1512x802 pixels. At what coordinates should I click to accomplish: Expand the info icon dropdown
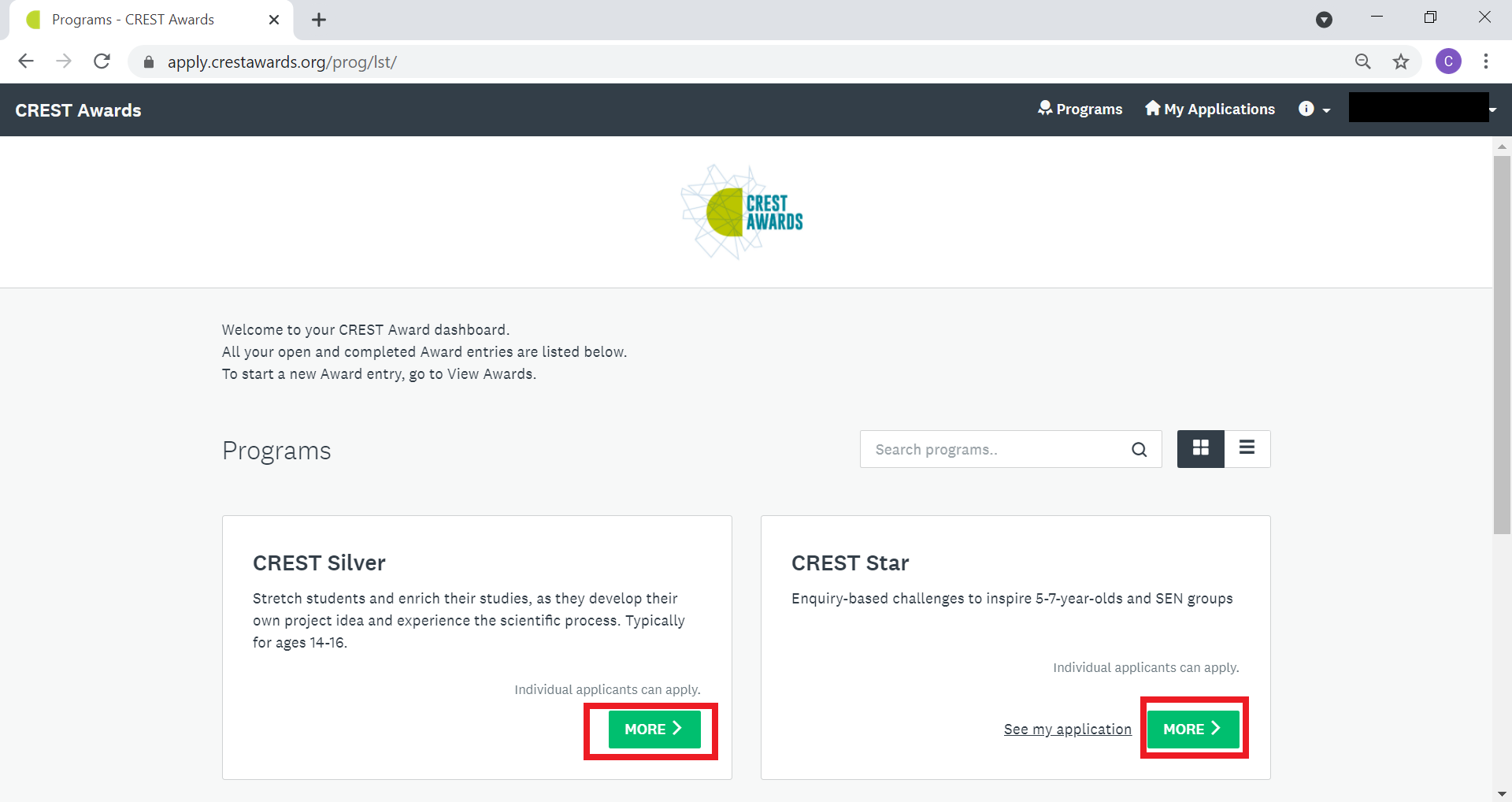pyautogui.click(x=1314, y=110)
